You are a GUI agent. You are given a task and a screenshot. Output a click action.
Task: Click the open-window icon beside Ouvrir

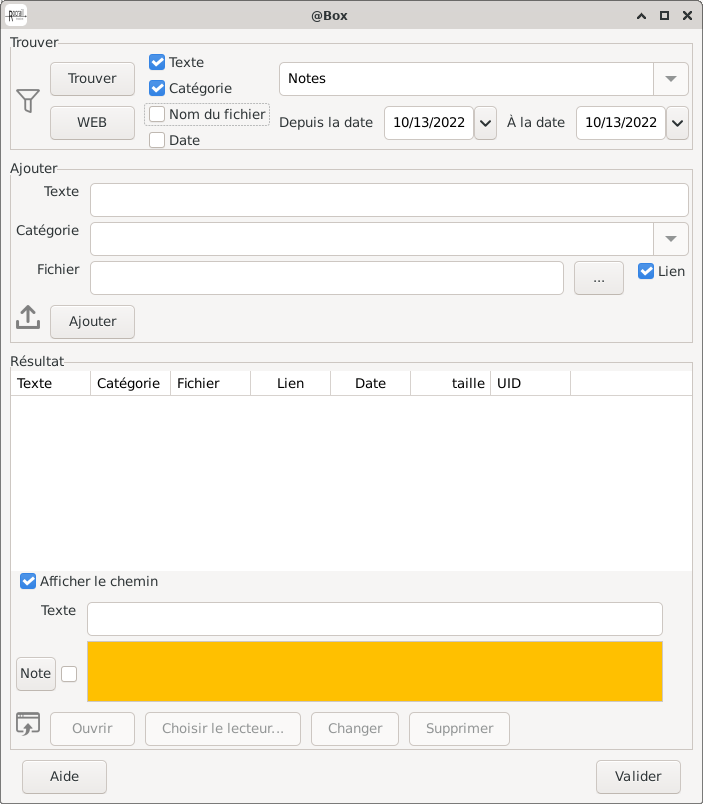click(x=28, y=725)
